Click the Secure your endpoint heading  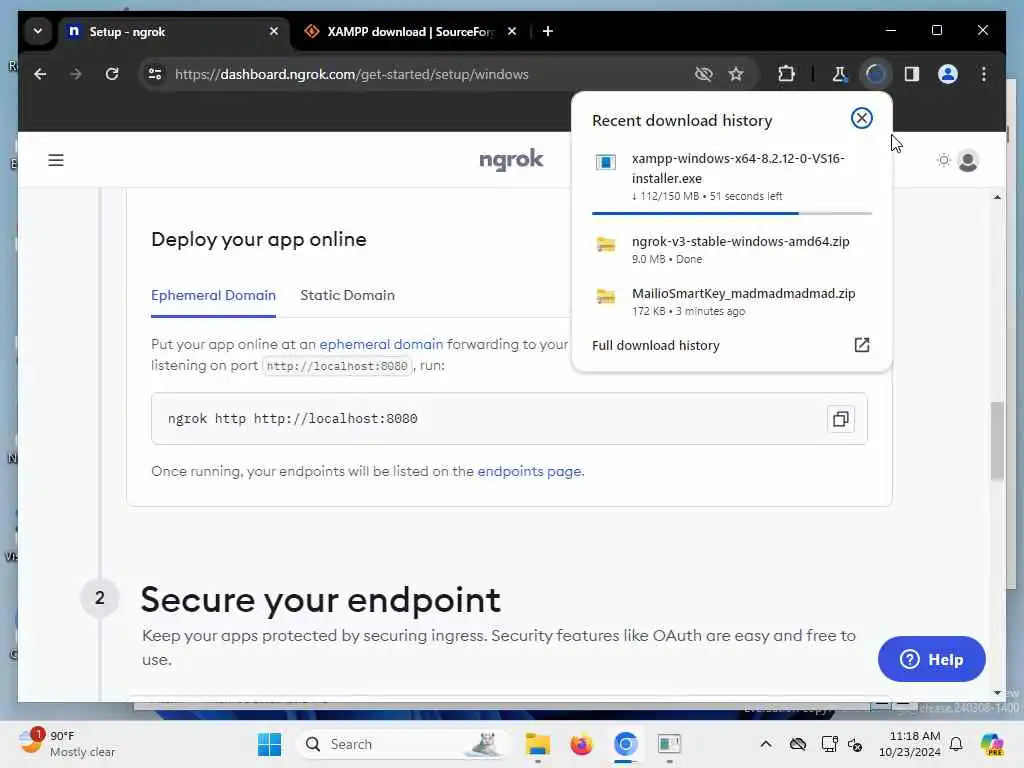320,600
